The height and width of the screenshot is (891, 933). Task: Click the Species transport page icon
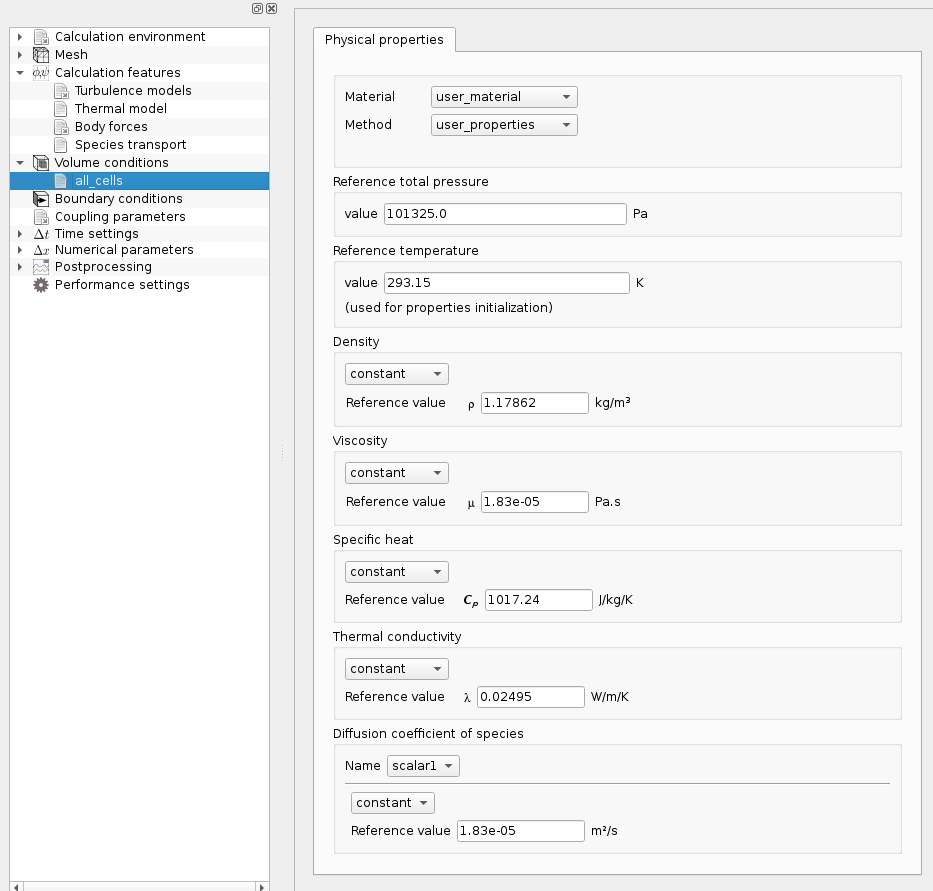tap(59, 144)
